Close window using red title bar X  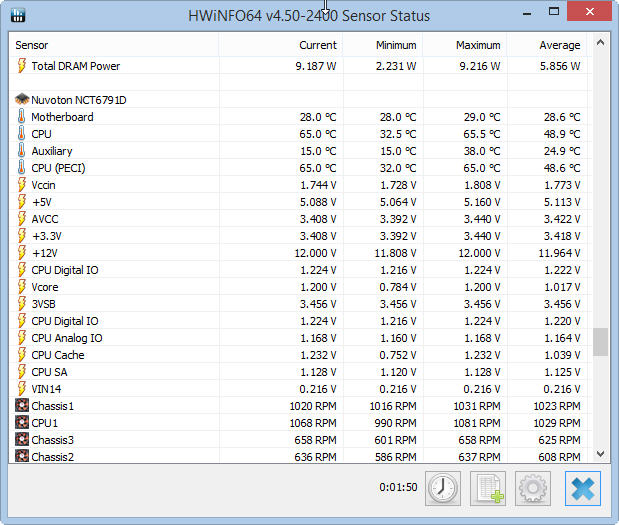[x=589, y=11]
